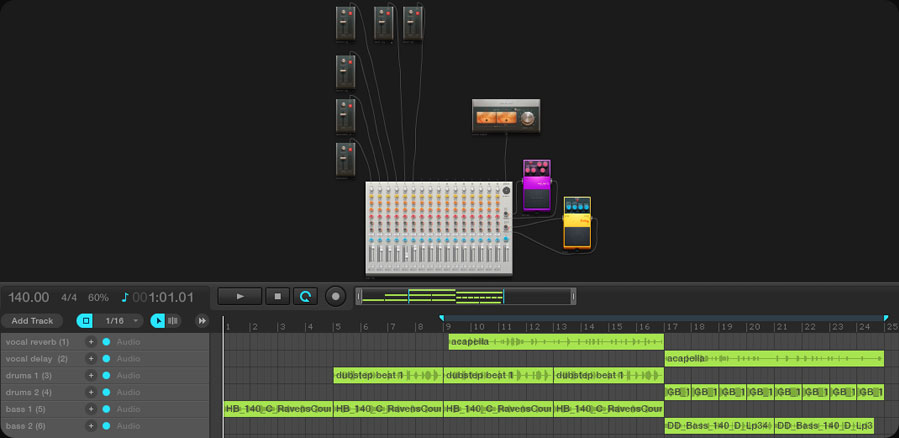Select the bass 2 (6) track name
This screenshot has width=899, height=438.
[28, 426]
